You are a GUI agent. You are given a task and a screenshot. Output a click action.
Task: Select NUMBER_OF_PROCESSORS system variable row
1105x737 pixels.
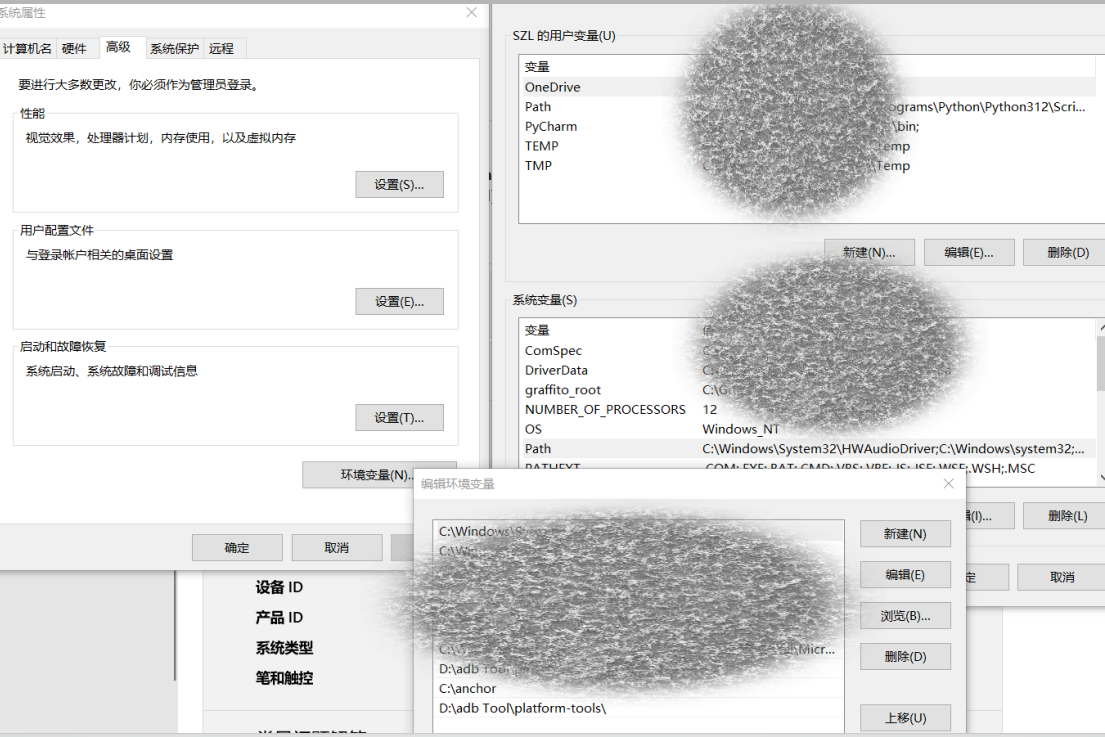pyautogui.click(x=808, y=409)
